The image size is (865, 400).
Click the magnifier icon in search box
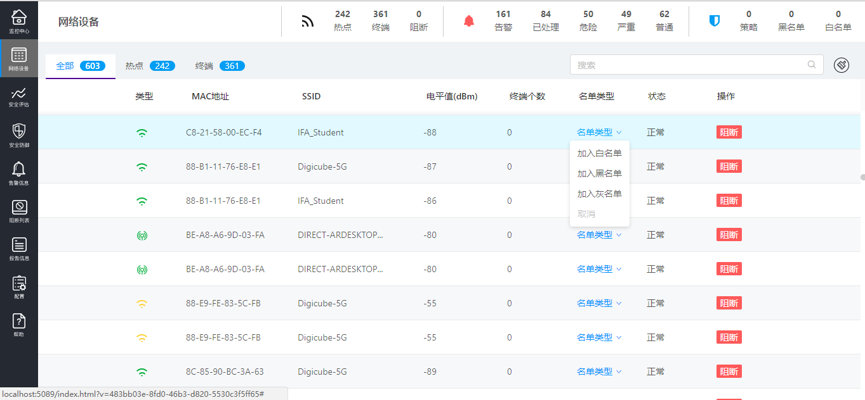tap(812, 65)
